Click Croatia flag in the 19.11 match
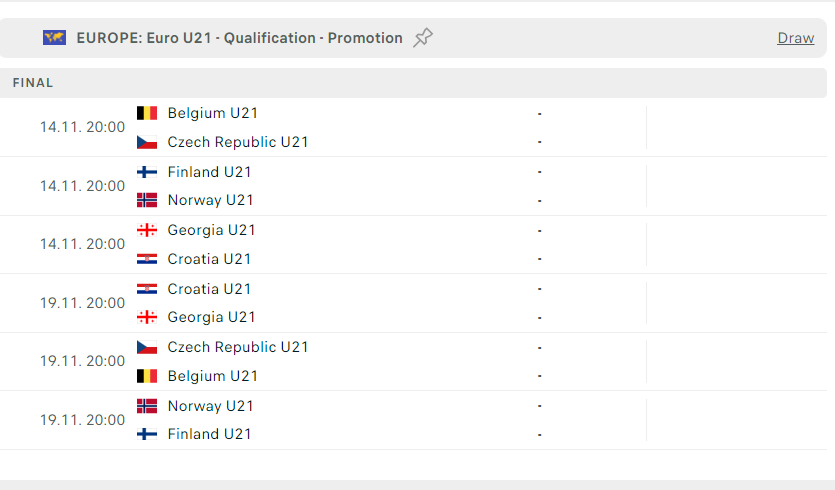Screen dimensions: 835x490 pos(147,289)
